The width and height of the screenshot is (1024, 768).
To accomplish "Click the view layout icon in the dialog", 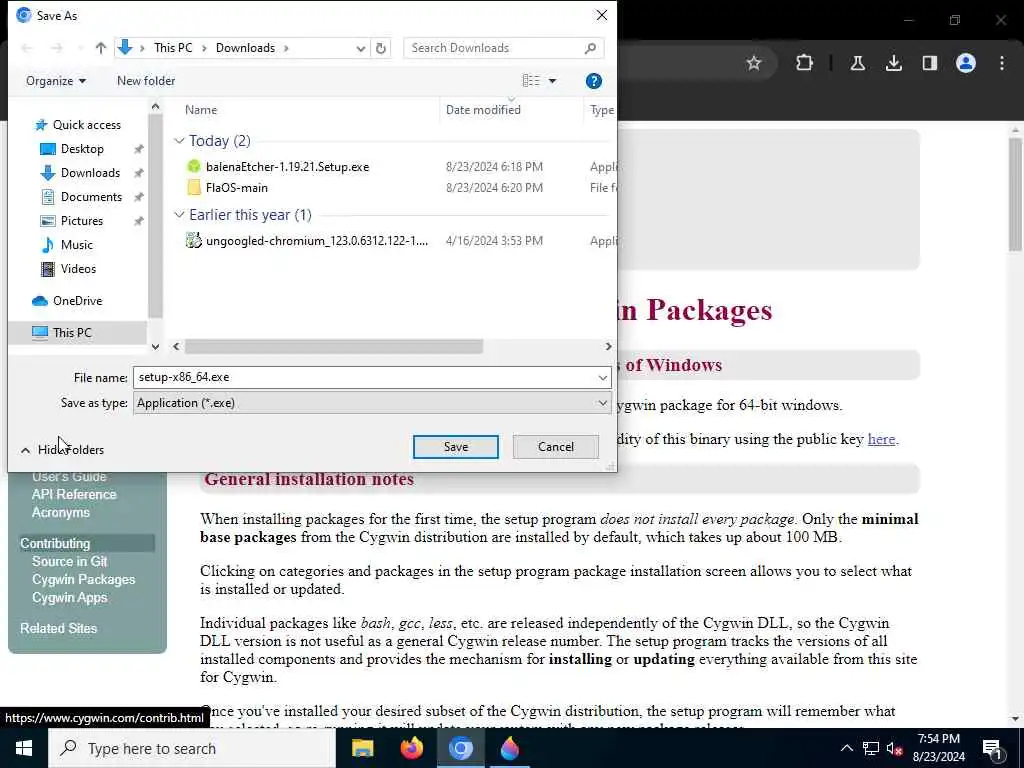I will (x=531, y=80).
